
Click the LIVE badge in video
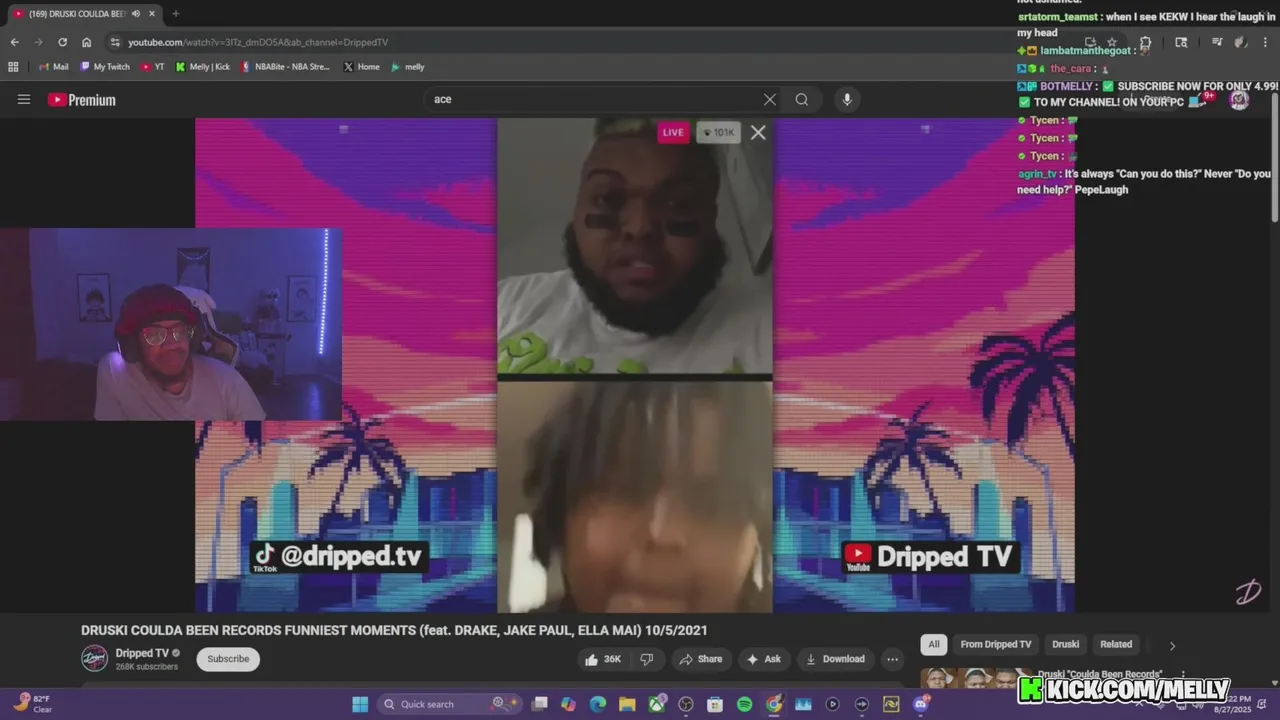coord(673,132)
